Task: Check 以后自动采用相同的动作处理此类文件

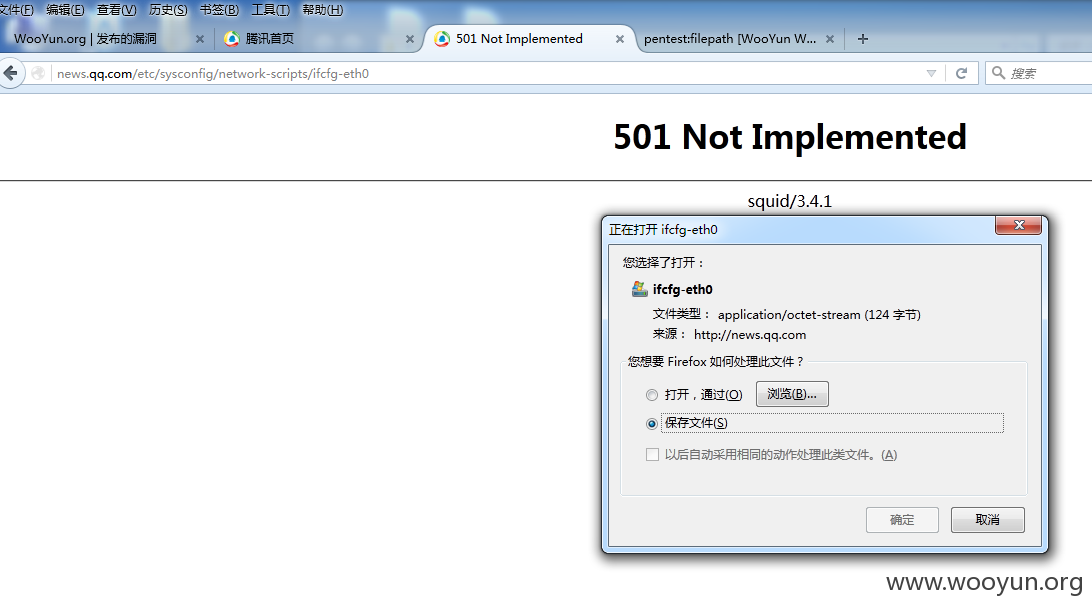Action: 653,455
